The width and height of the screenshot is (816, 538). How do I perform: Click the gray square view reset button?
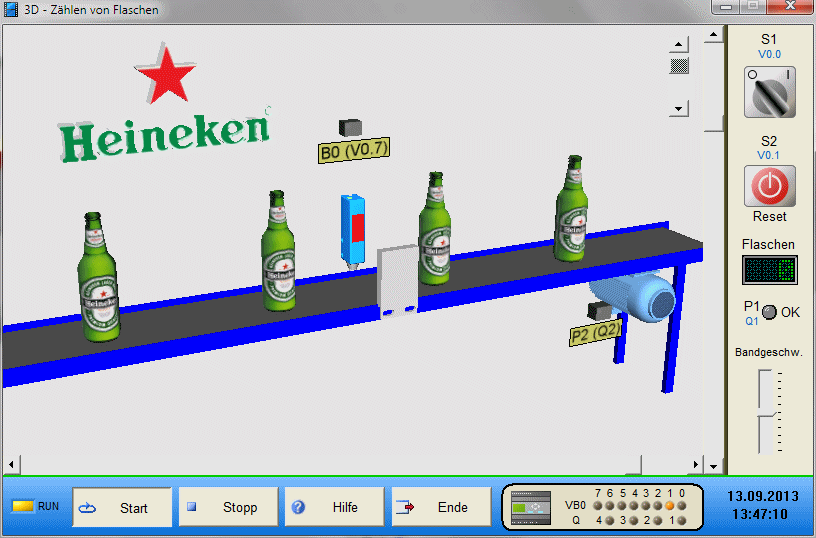click(x=679, y=66)
